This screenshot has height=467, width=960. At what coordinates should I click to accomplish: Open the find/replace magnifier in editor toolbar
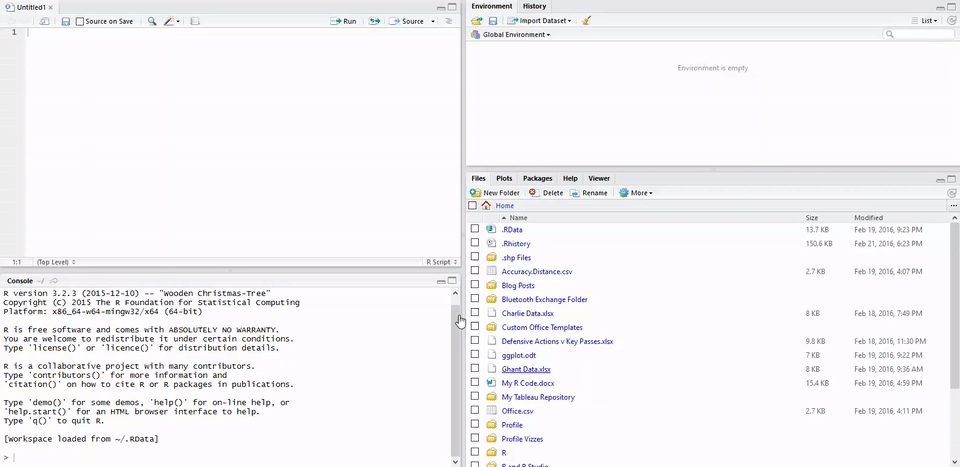pos(152,21)
